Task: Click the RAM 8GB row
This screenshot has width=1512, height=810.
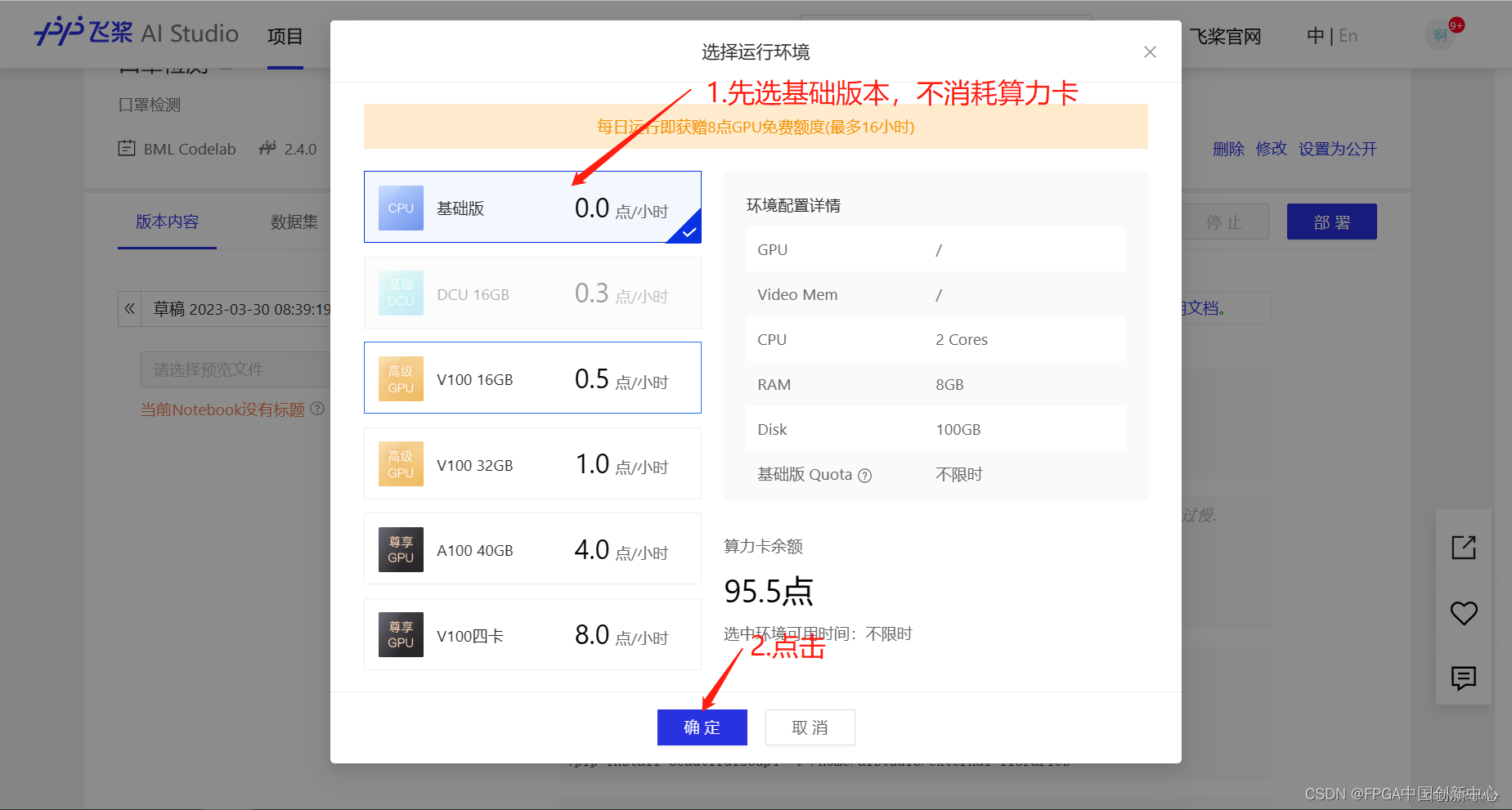Action: [x=935, y=384]
